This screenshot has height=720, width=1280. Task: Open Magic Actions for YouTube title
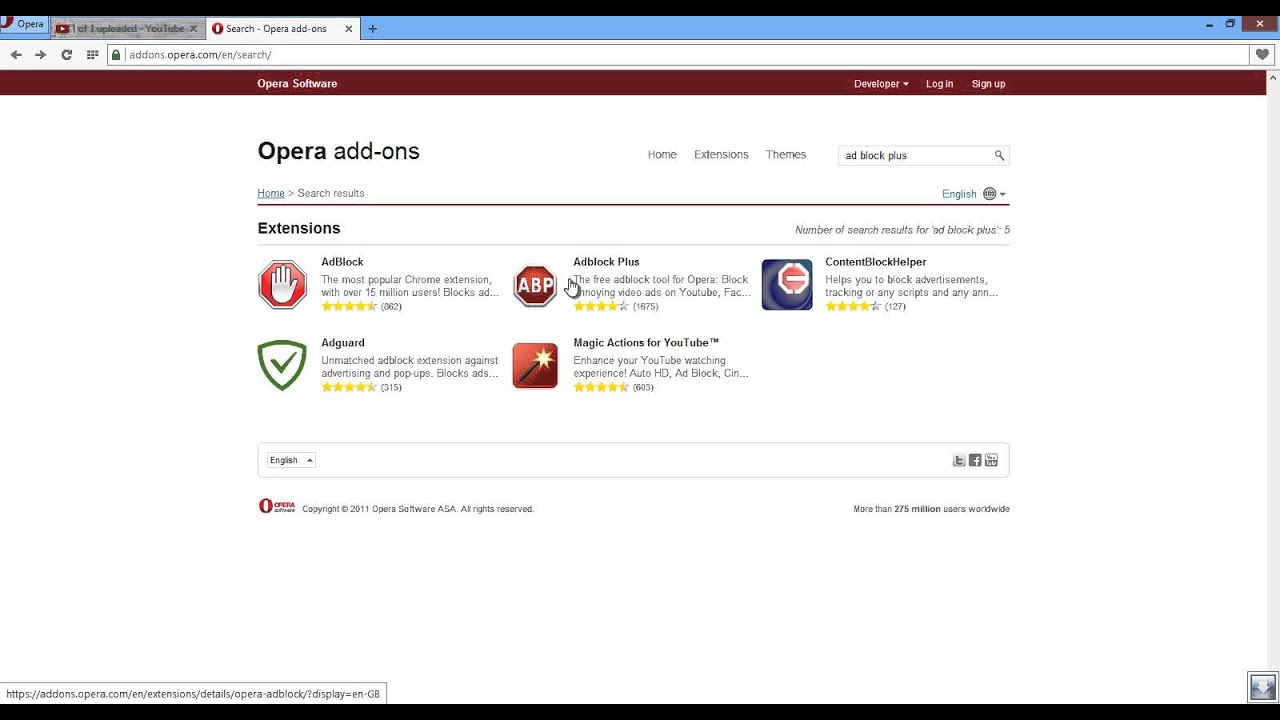click(646, 343)
